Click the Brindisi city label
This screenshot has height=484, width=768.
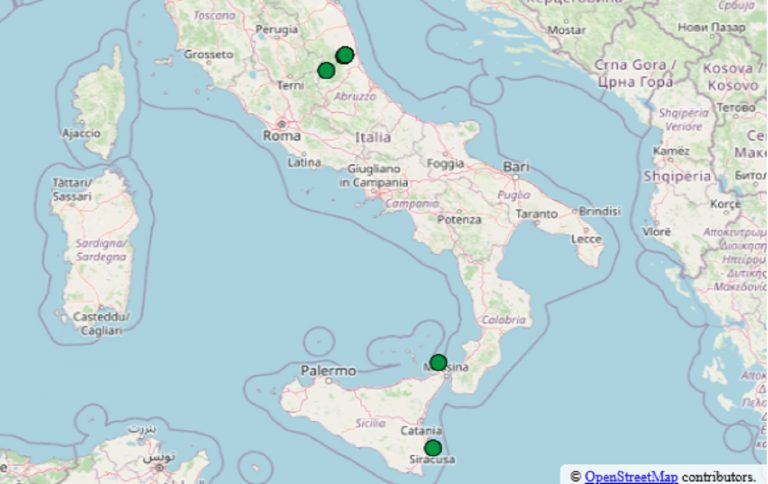tap(599, 212)
